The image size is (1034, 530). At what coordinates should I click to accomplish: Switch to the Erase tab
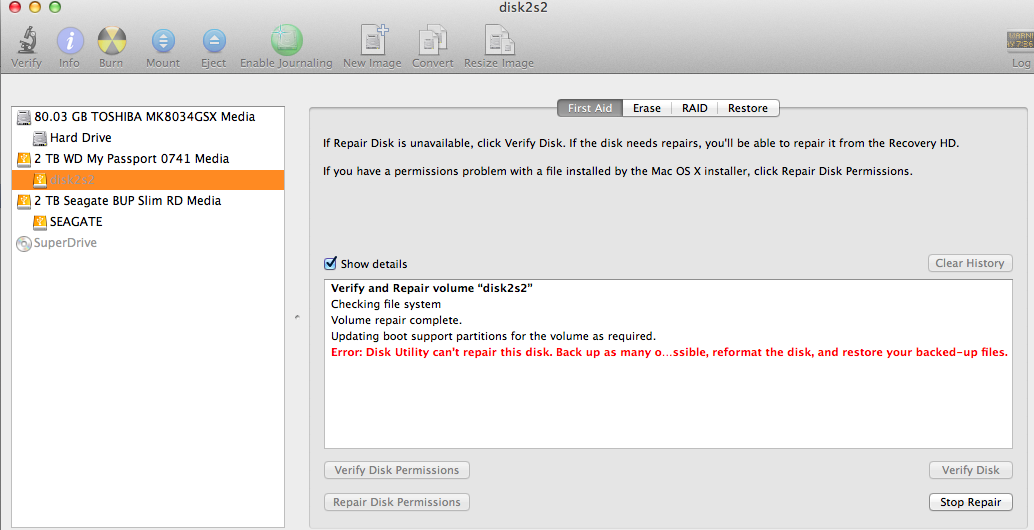click(647, 108)
